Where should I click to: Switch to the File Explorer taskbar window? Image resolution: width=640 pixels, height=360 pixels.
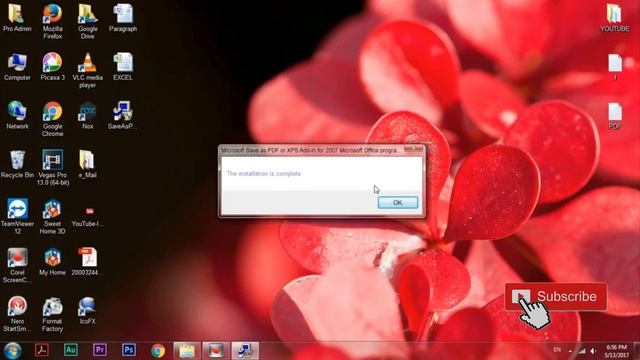(x=187, y=351)
